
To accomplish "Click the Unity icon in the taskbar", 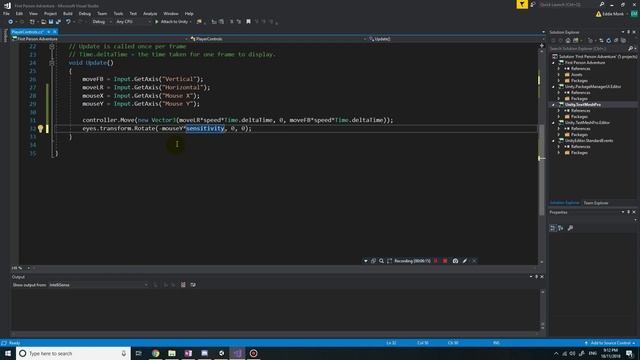I will click(221, 353).
